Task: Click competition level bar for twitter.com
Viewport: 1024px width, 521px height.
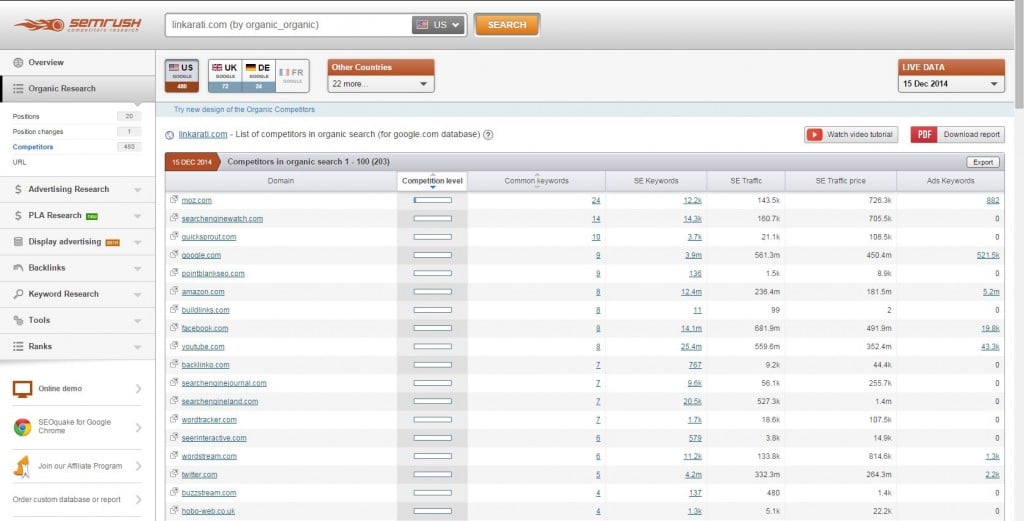Action: pos(432,474)
